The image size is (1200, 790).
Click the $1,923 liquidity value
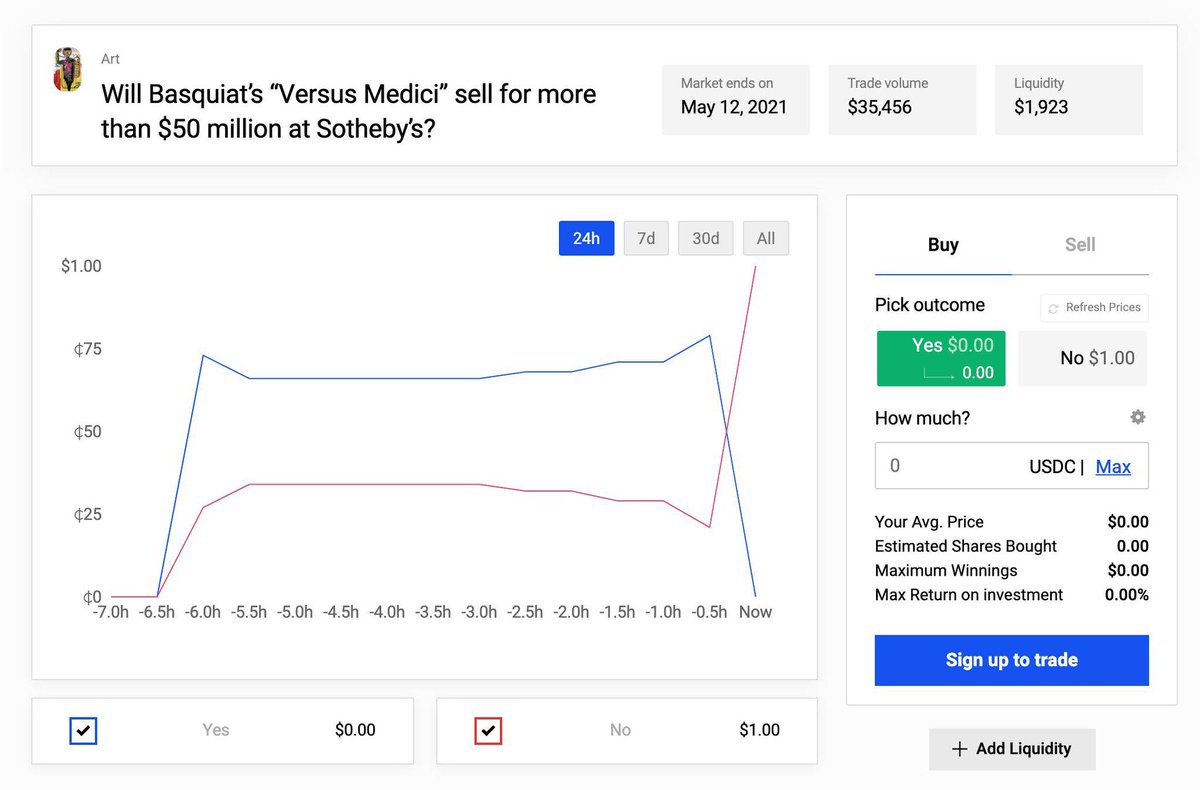1041,107
